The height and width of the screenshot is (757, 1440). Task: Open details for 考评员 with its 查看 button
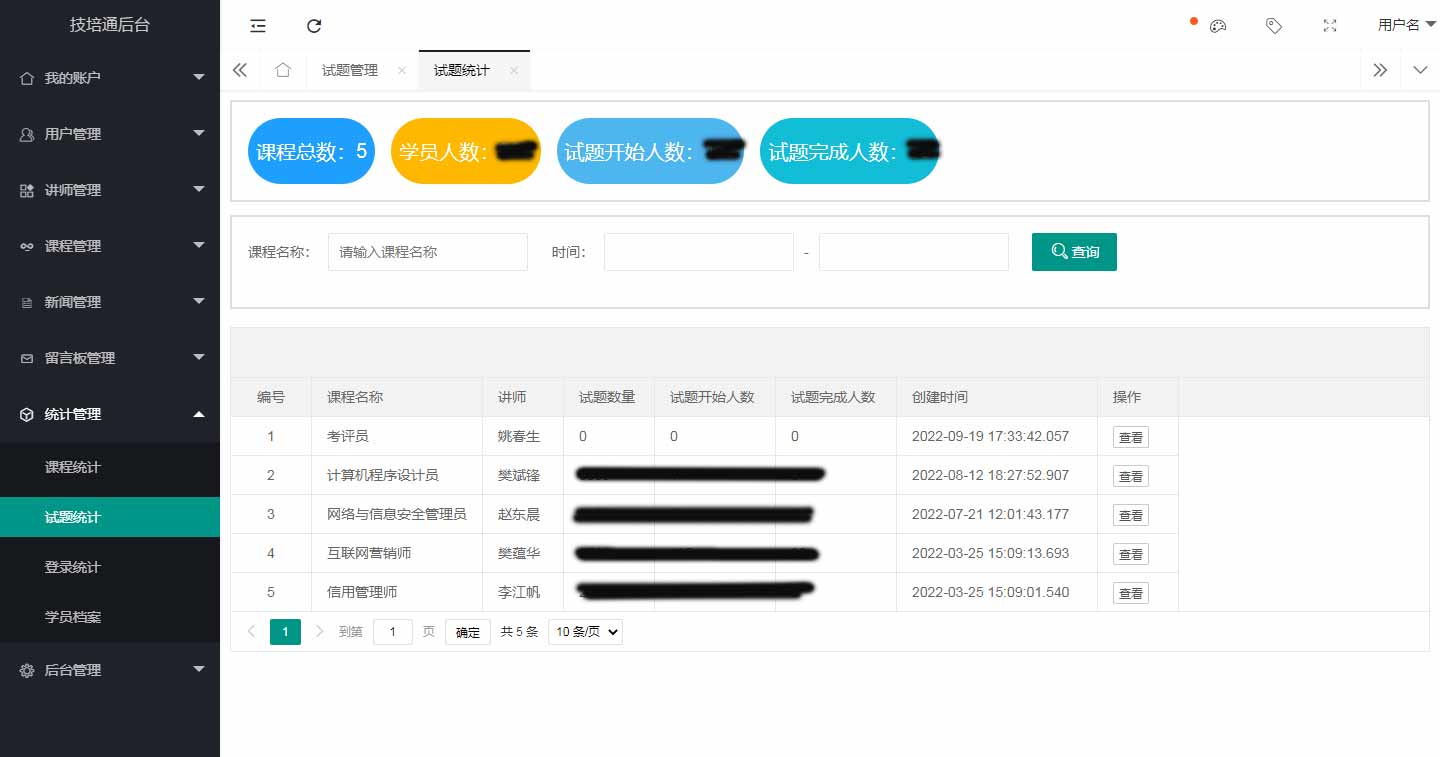point(1130,436)
